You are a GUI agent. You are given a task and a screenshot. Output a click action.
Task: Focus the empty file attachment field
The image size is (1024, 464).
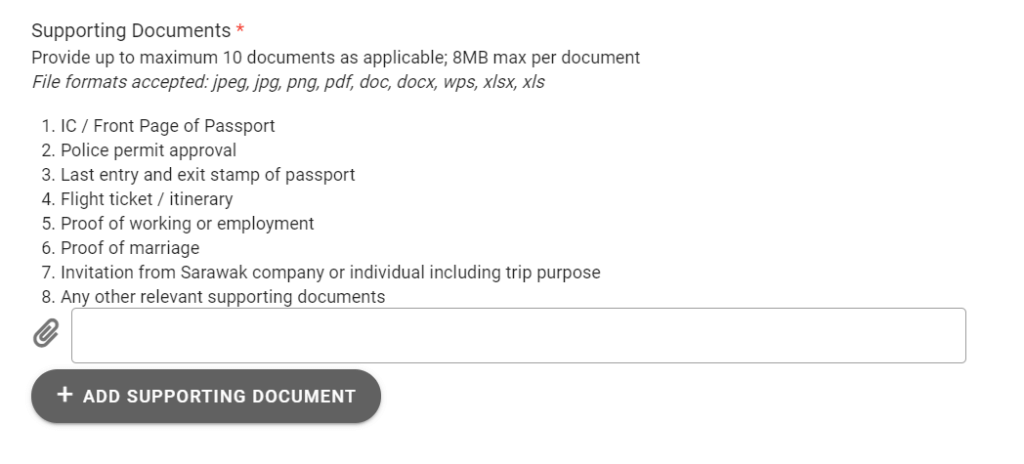tap(519, 335)
